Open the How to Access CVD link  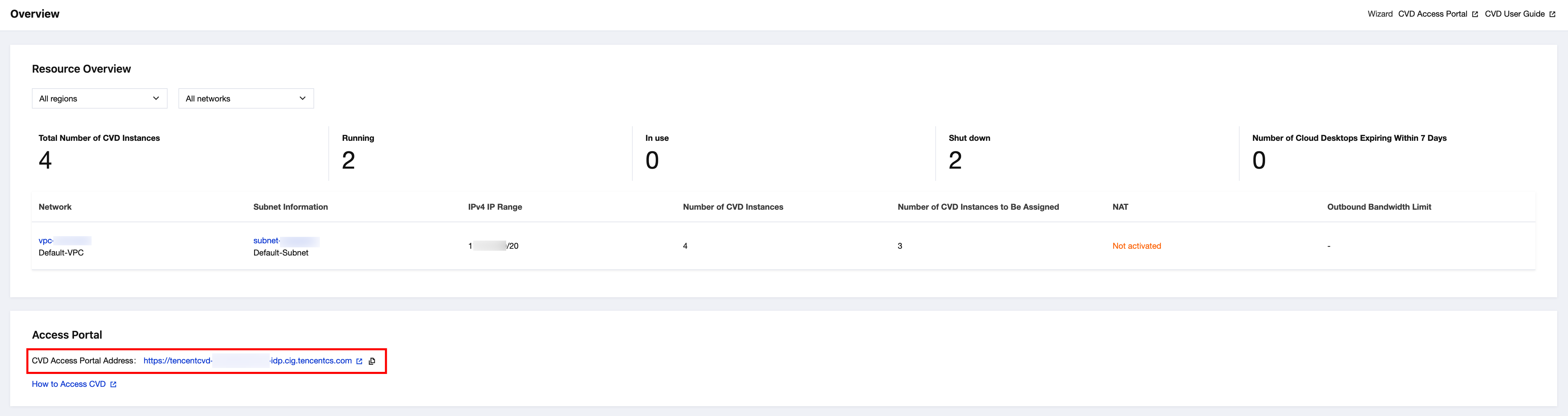coord(69,384)
